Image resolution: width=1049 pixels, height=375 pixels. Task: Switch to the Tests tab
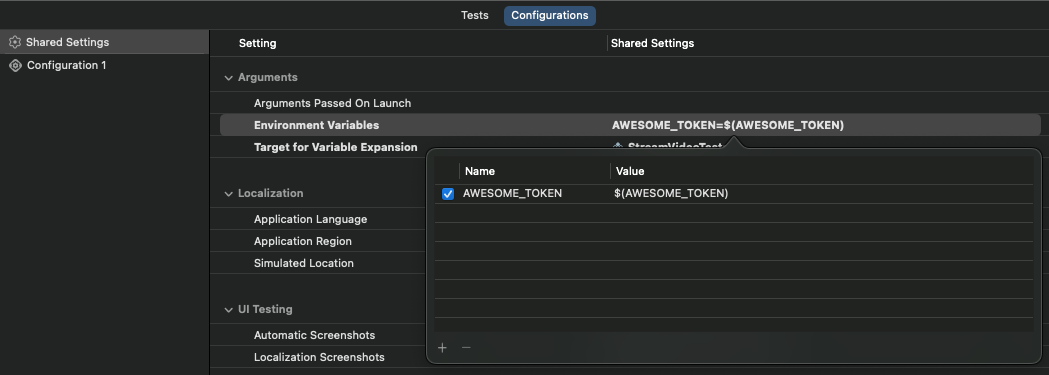coord(474,15)
